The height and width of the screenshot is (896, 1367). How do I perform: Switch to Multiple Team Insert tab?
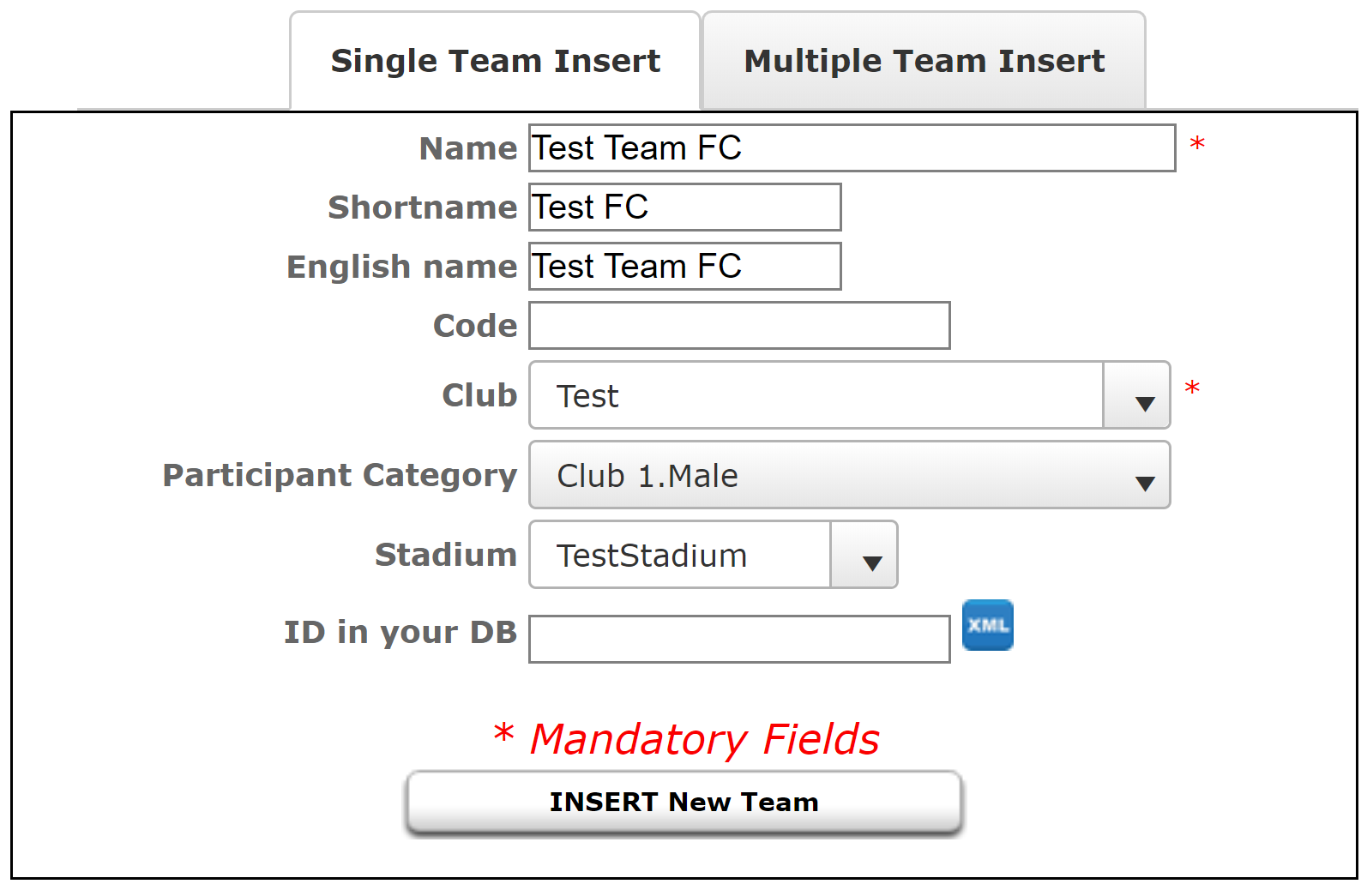(x=924, y=61)
